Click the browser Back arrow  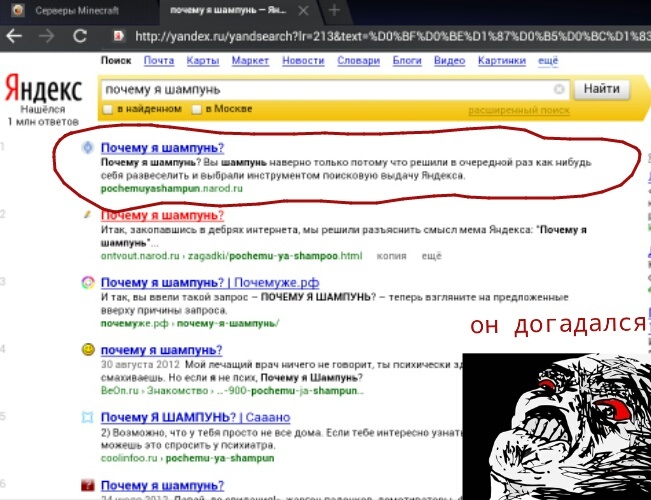point(14,36)
